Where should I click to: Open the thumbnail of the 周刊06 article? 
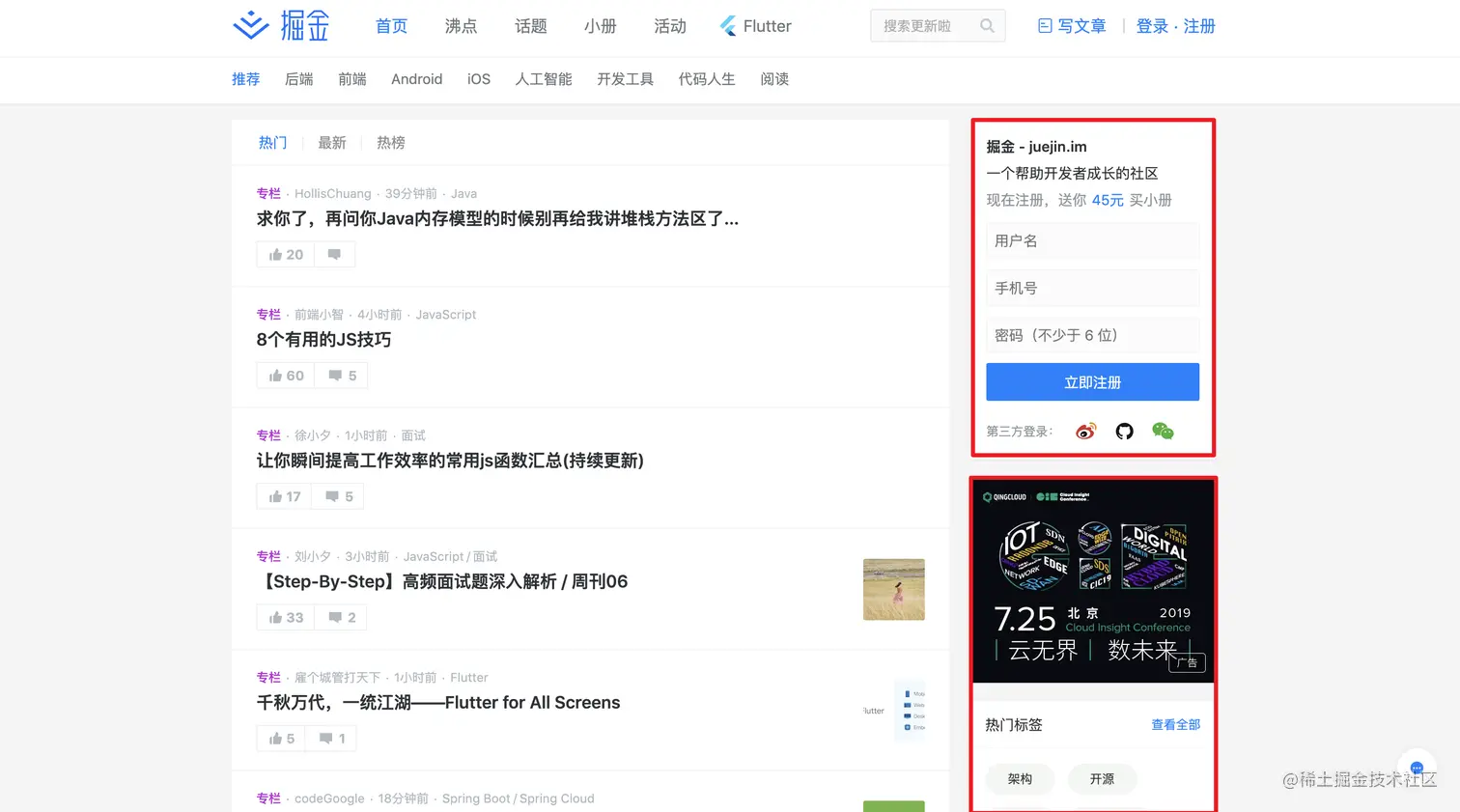pyautogui.click(x=893, y=589)
